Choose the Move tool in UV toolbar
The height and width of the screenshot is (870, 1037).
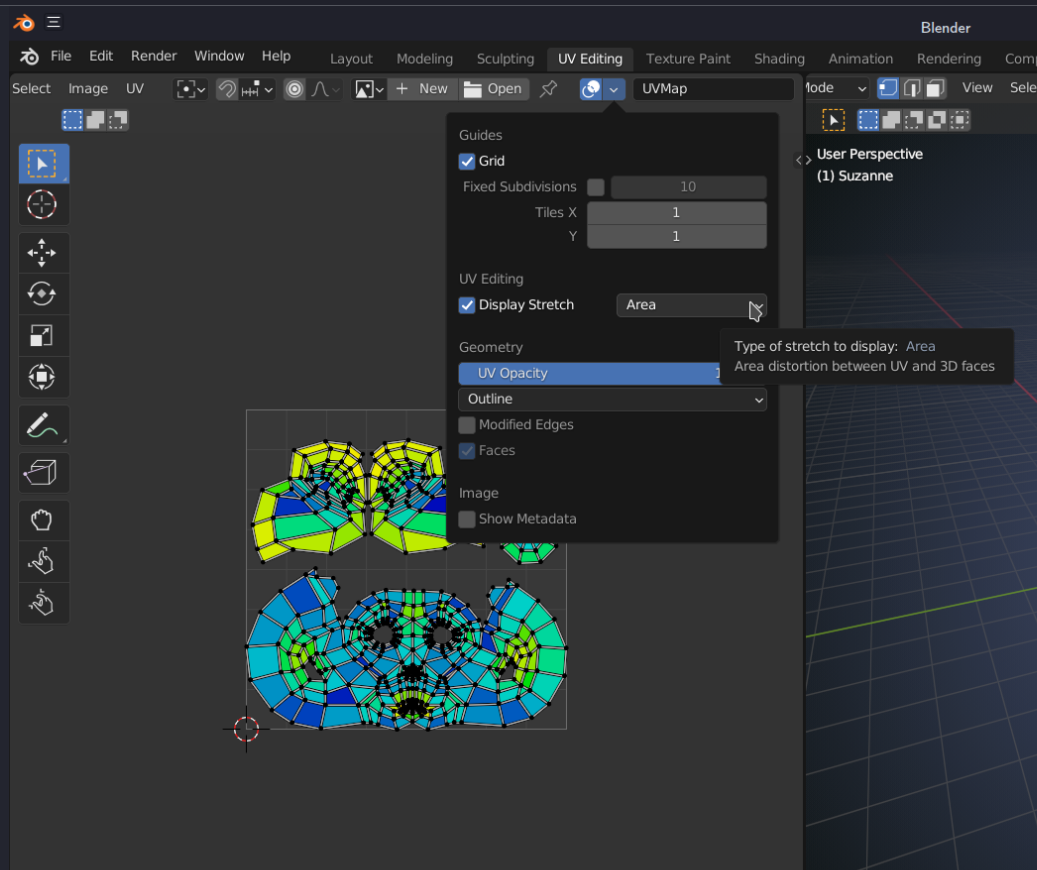(x=44, y=253)
